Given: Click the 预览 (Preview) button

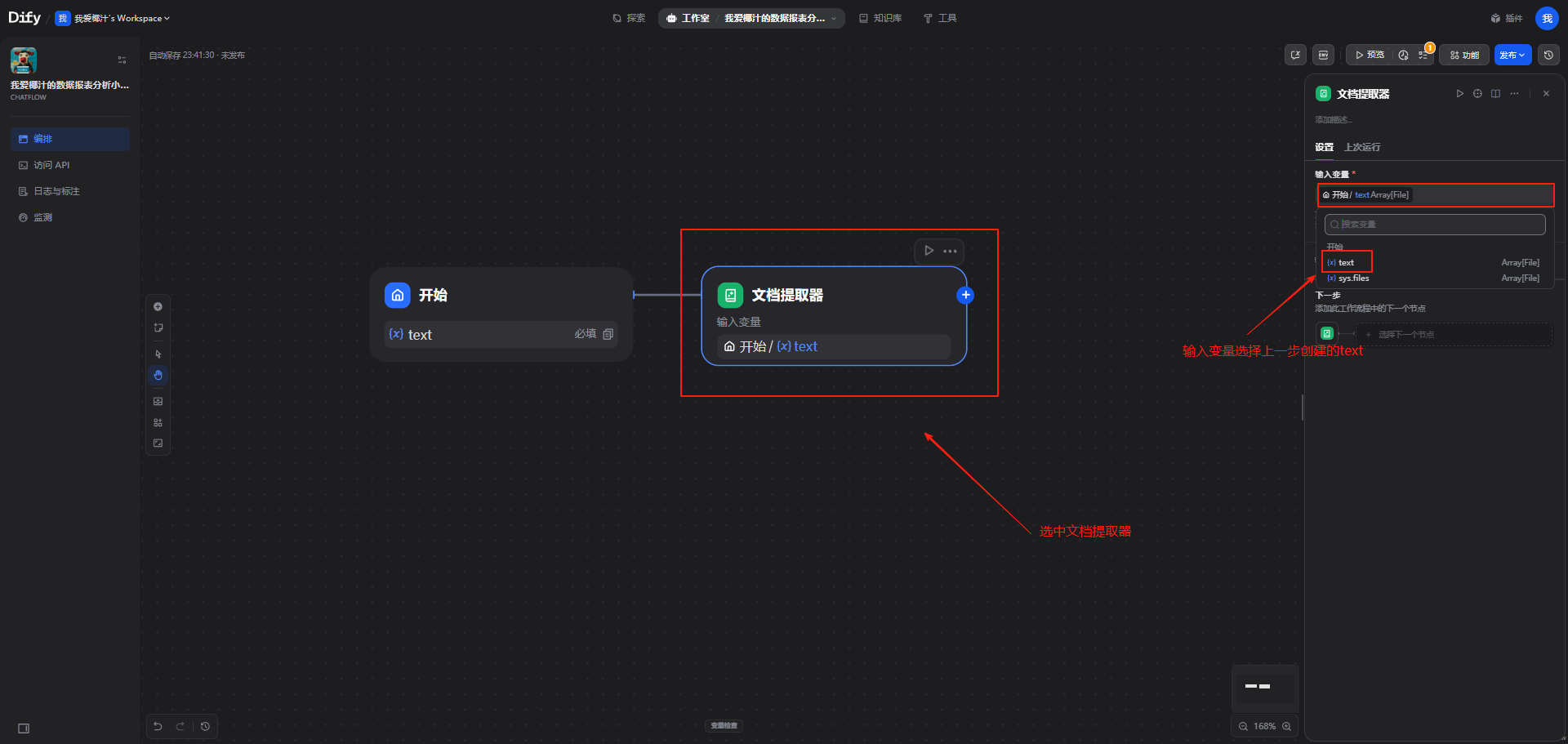Looking at the screenshot, I should pyautogui.click(x=1370, y=55).
